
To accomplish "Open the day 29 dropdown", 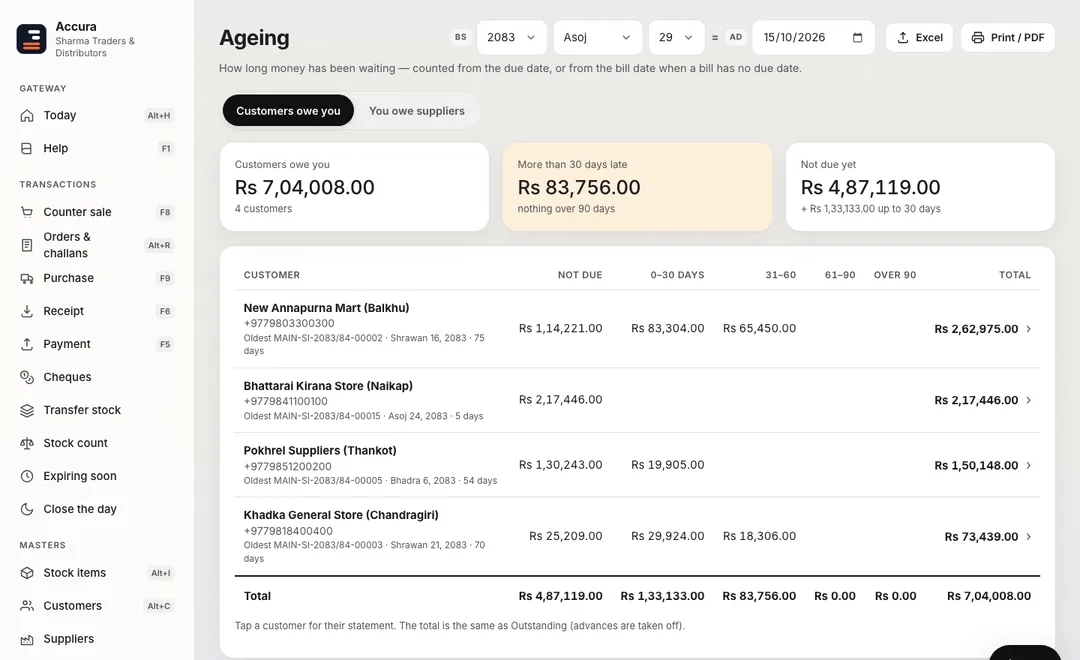I will pyautogui.click(x=676, y=37).
